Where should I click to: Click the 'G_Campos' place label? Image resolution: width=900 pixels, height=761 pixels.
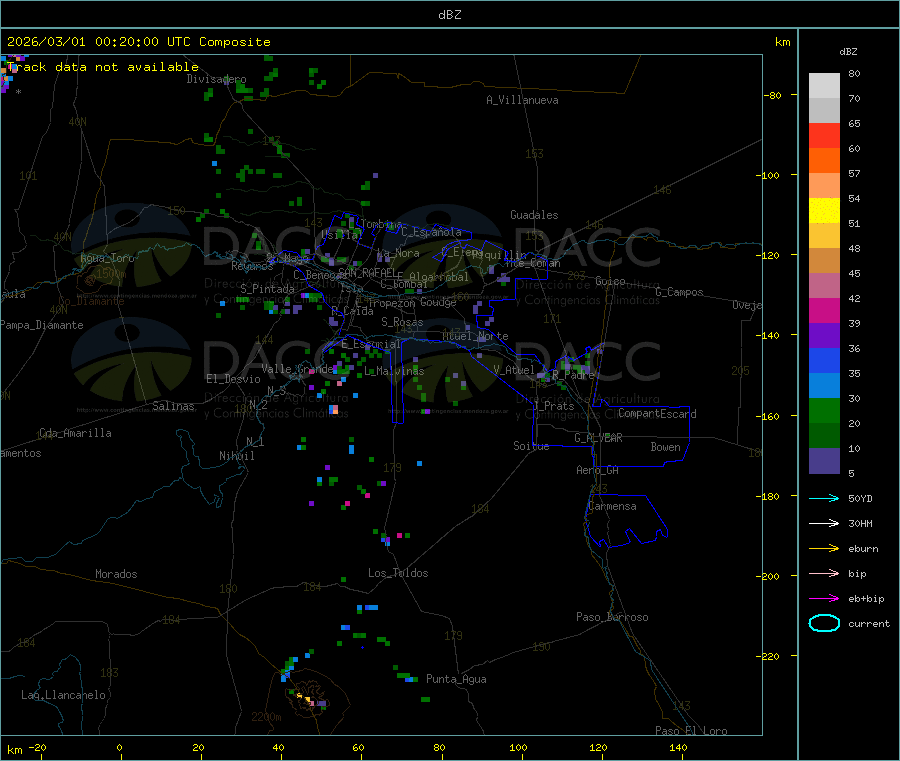pyautogui.click(x=679, y=292)
